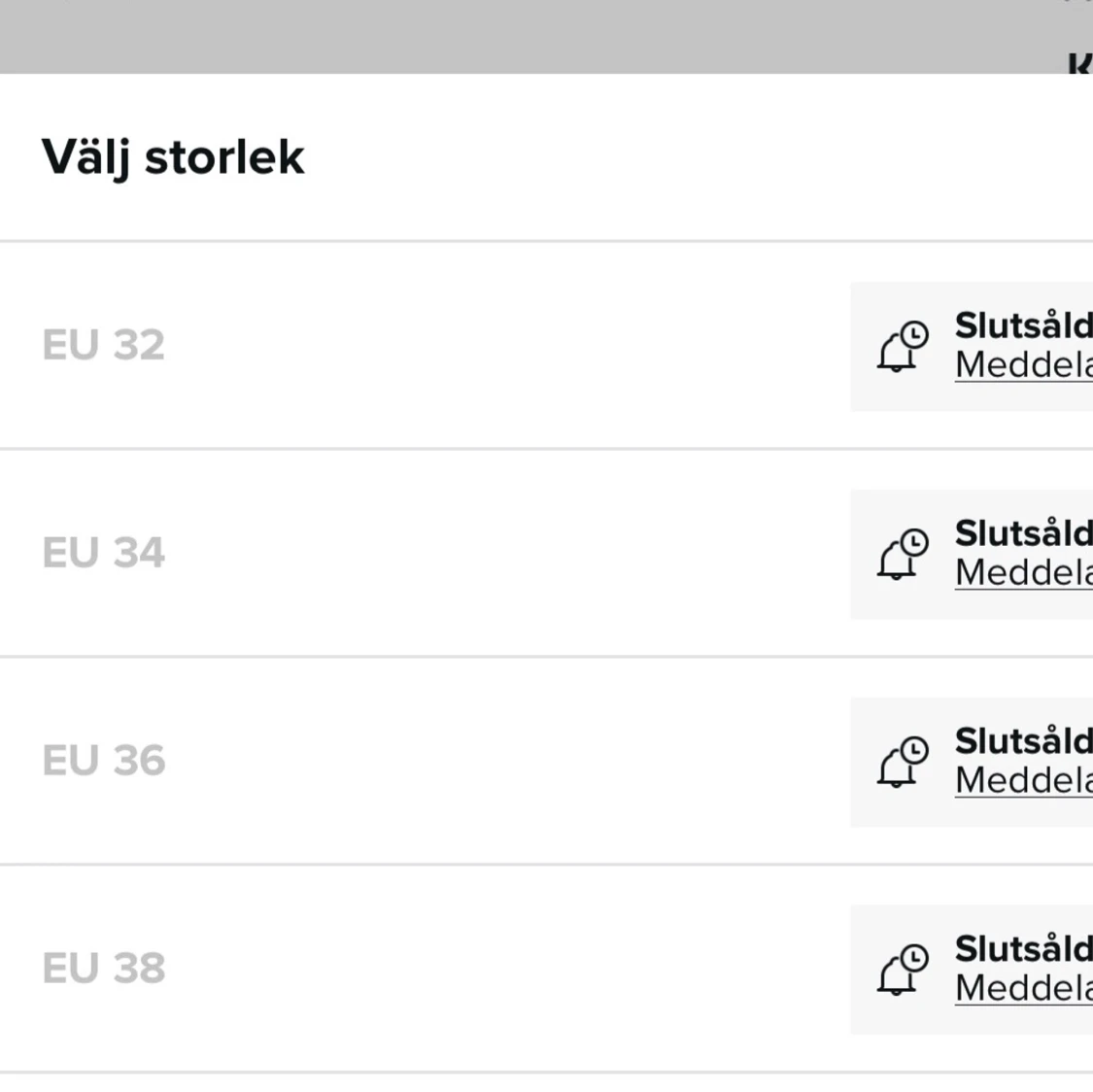Click the Välj storlek heading
This screenshot has width=1093, height=1092.
(173, 157)
